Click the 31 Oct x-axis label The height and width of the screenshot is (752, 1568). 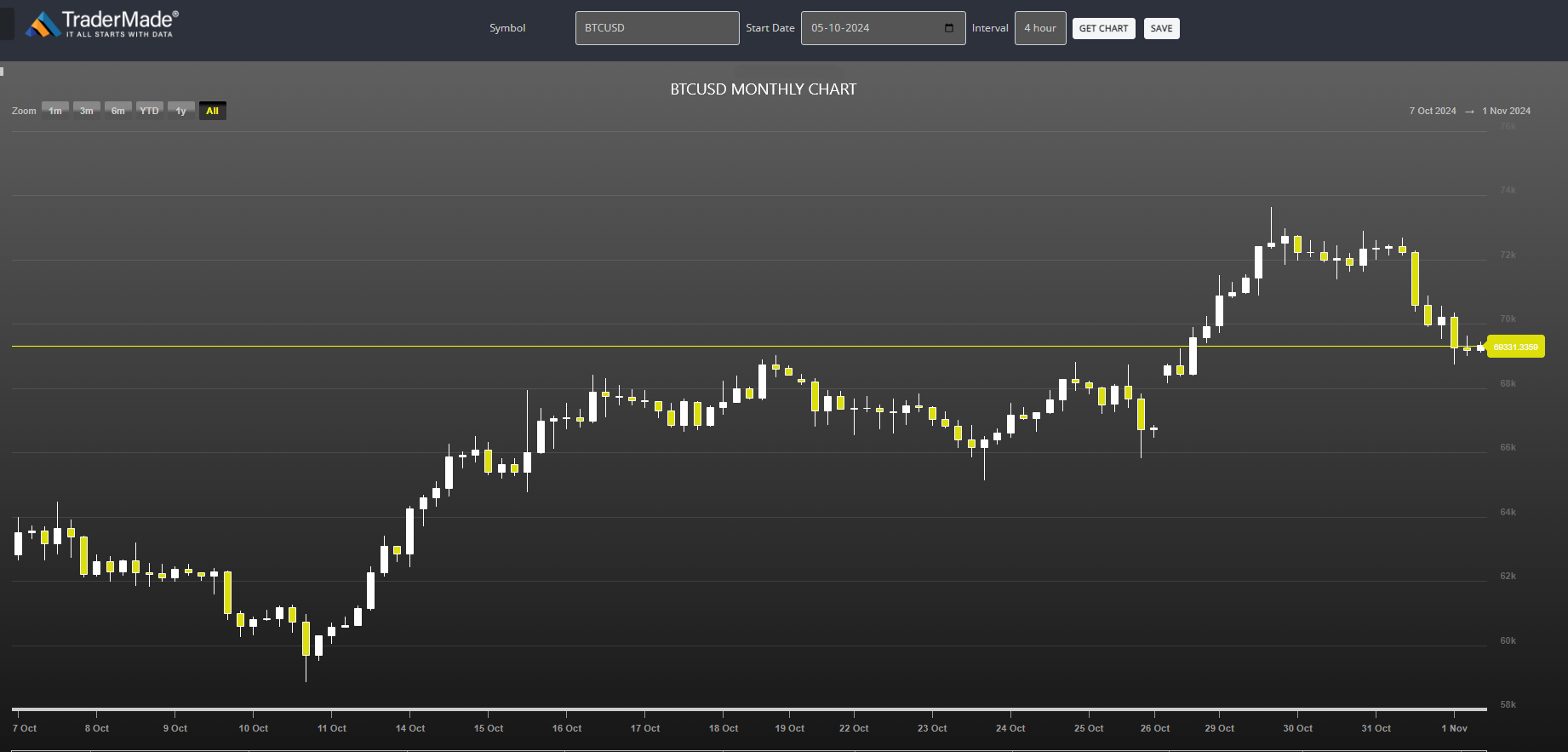pyautogui.click(x=1376, y=728)
